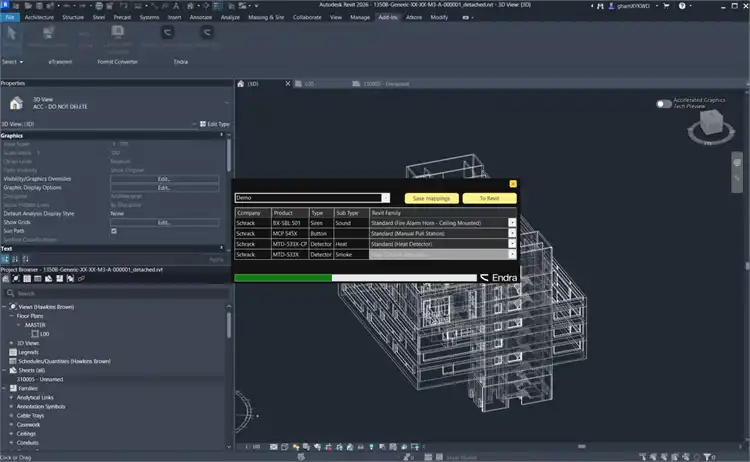Expand the Floor Plans tree node
The image size is (750, 462).
click(11, 316)
